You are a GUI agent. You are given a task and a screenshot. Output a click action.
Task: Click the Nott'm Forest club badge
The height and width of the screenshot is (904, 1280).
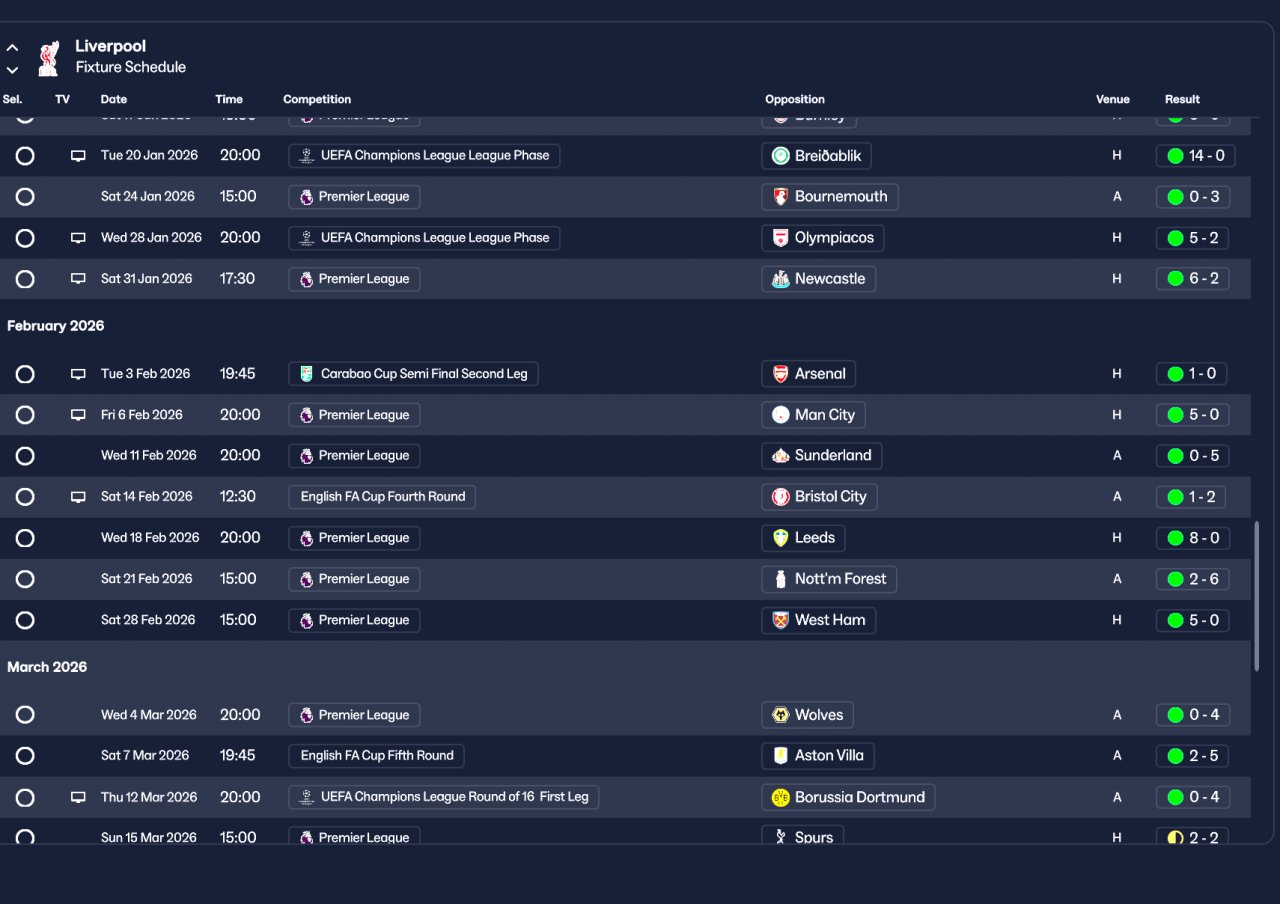tap(781, 579)
